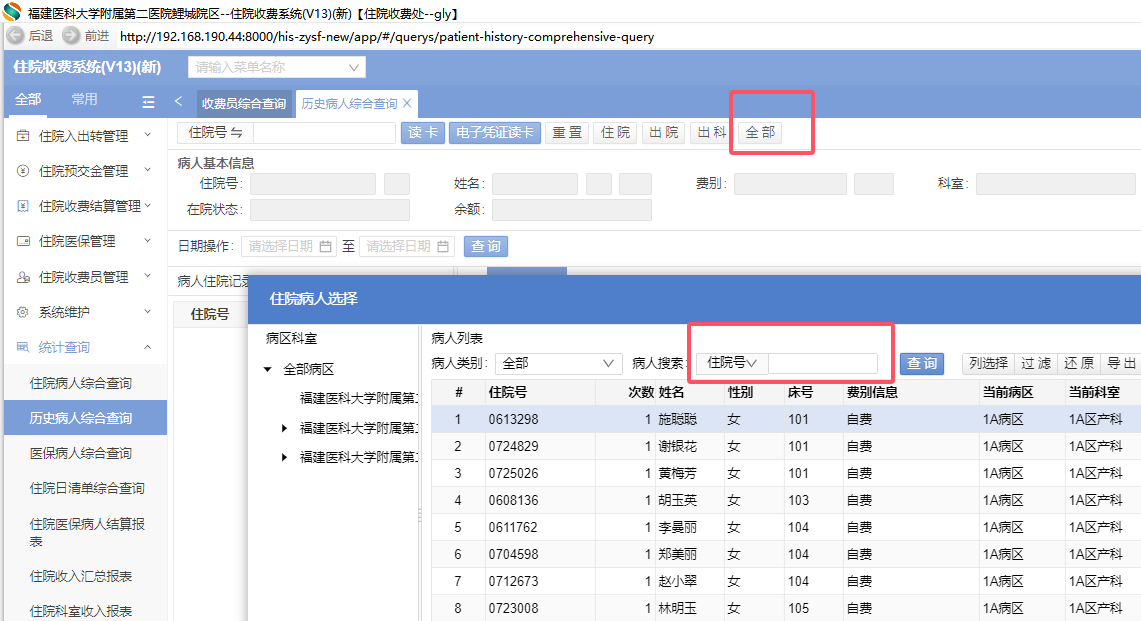1141x621 pixels.
Task: Click the 列选择 button
Action: tap(988, 363)
